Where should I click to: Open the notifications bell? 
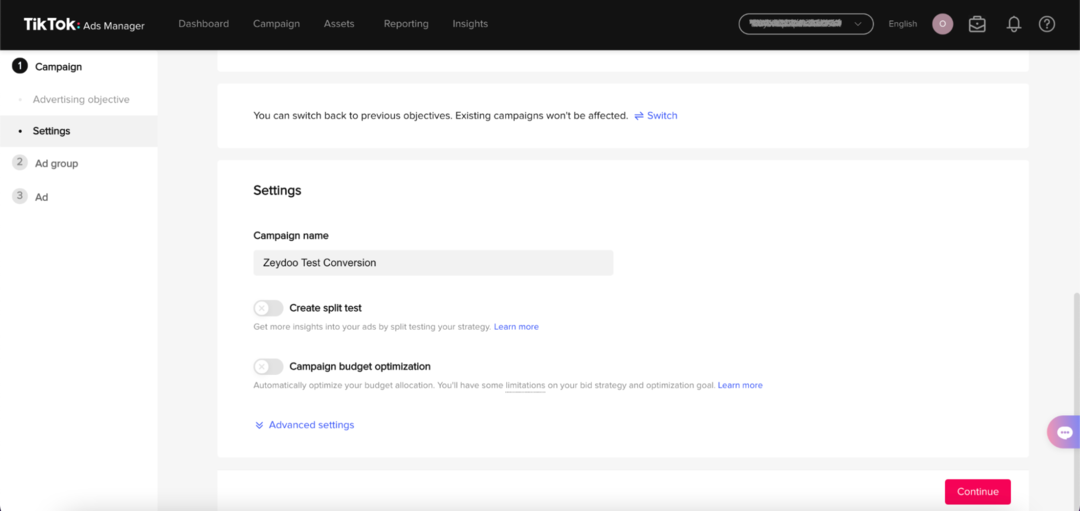[x=1014, y=24]
